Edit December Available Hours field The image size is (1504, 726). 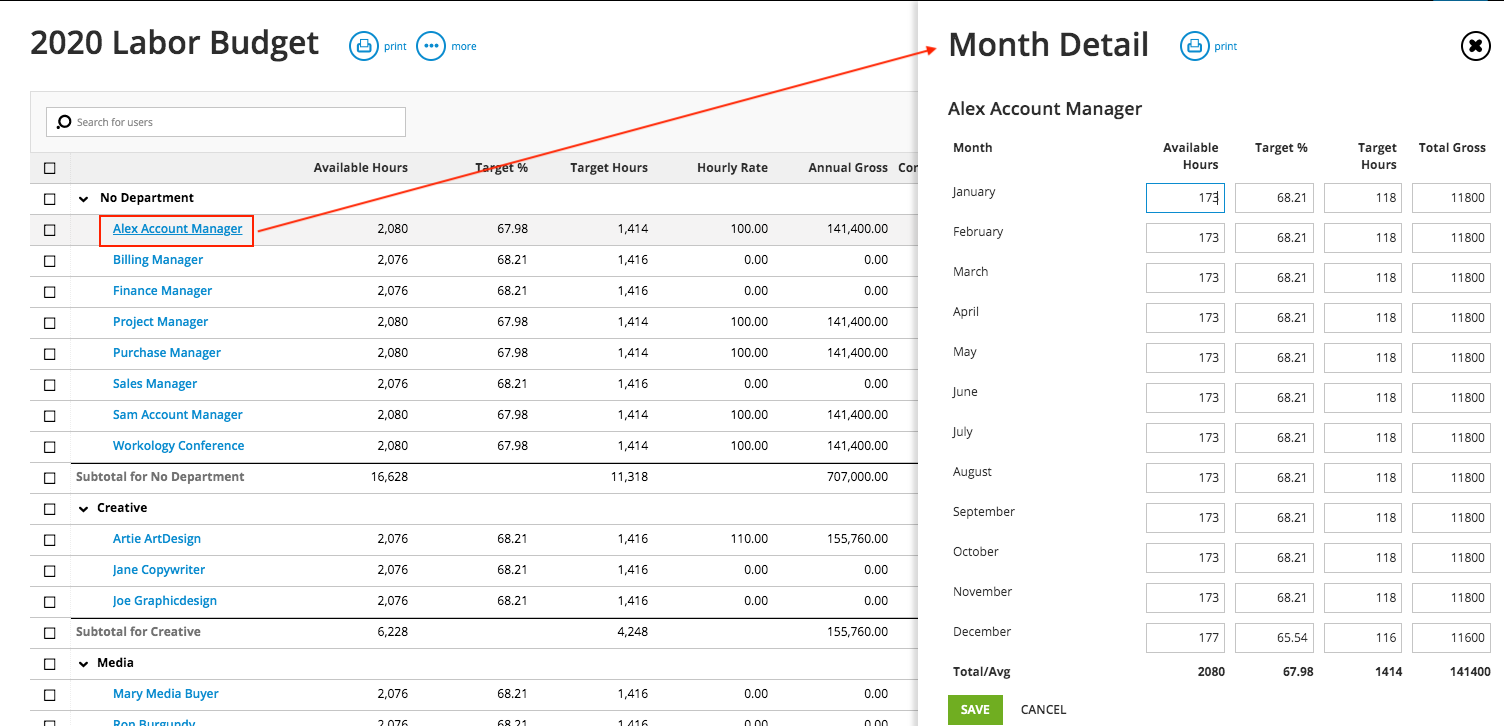[1185, 638]
